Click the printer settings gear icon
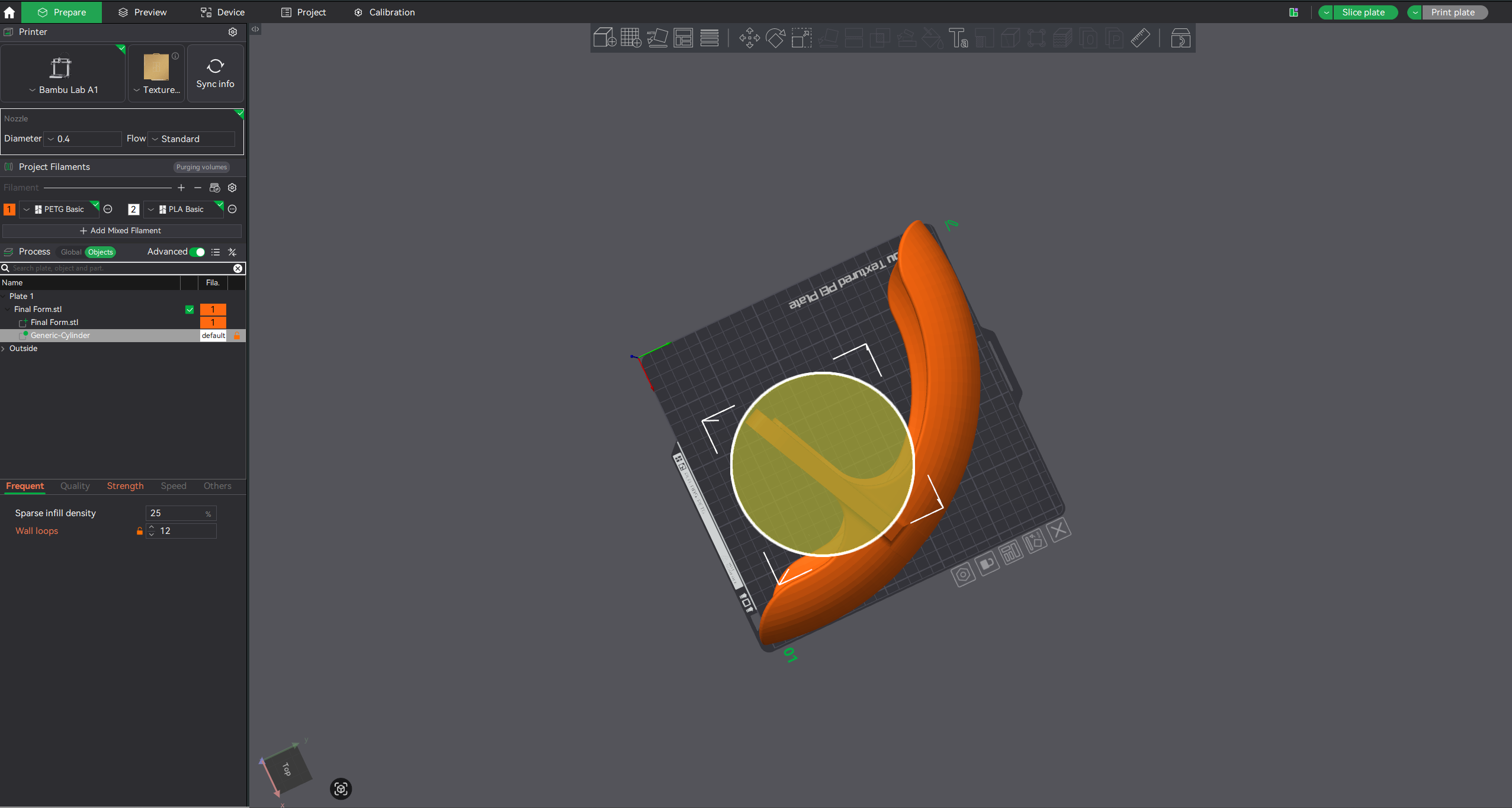This screenshot has width=1512, height=808. coord(233,32)
